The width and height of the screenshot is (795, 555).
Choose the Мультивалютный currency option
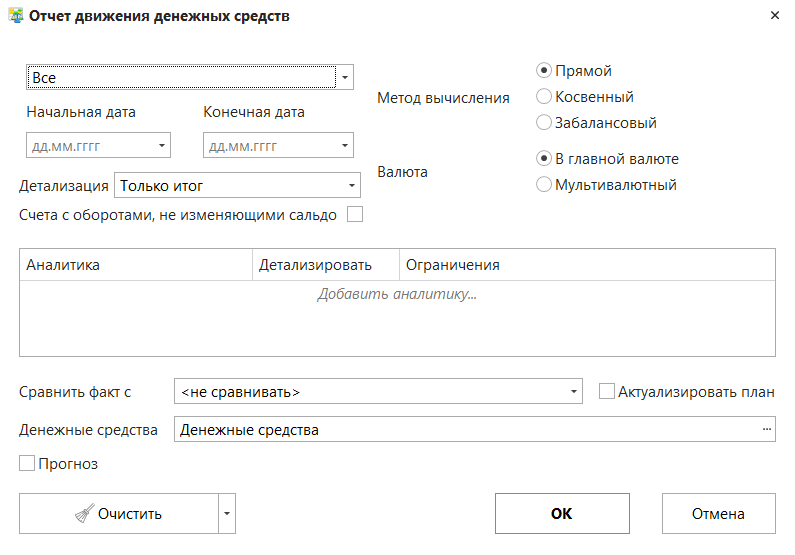click(x=544, y=184)
